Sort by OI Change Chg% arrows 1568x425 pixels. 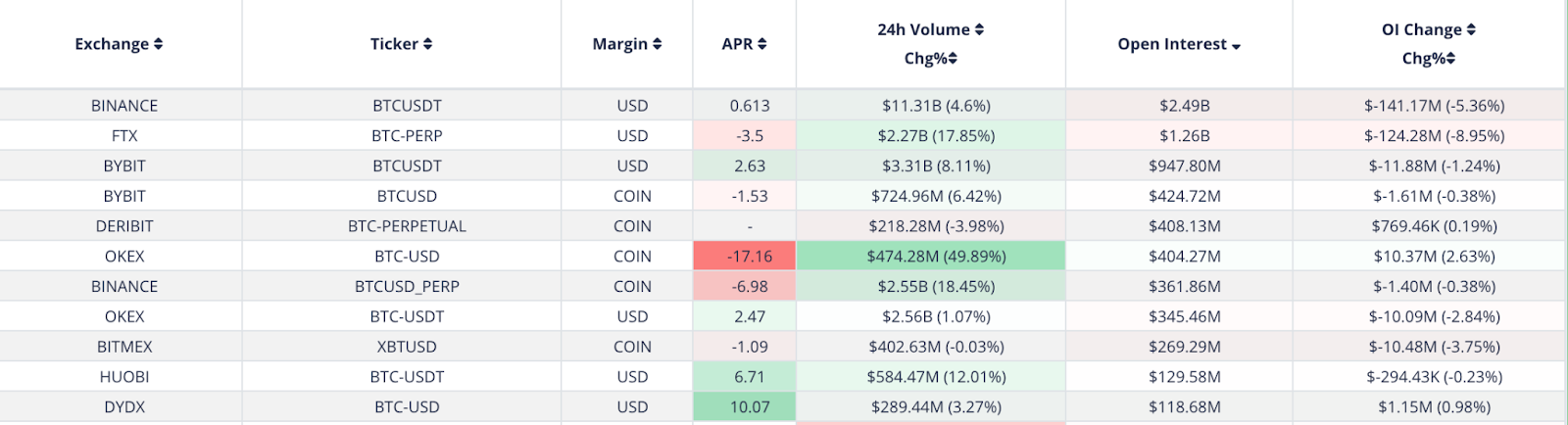1450,59
